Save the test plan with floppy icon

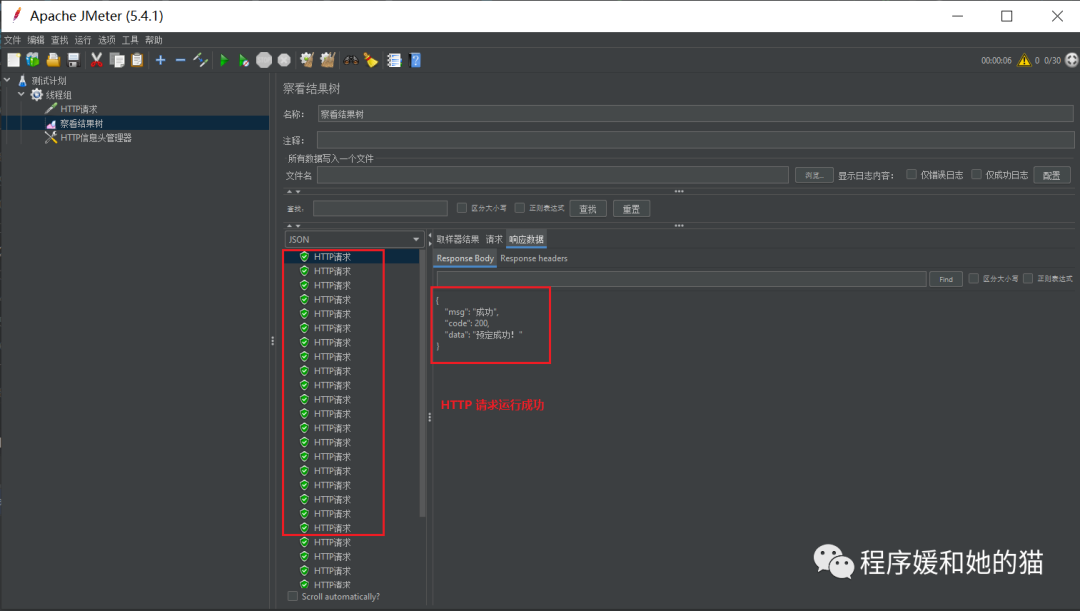[73, 61]
